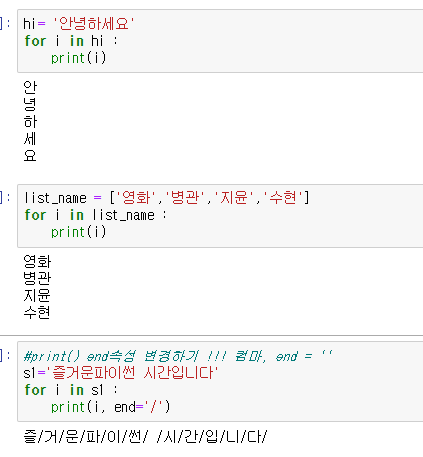Select output line '영화'
The image size is (423, 457).
tap(37, 261)
